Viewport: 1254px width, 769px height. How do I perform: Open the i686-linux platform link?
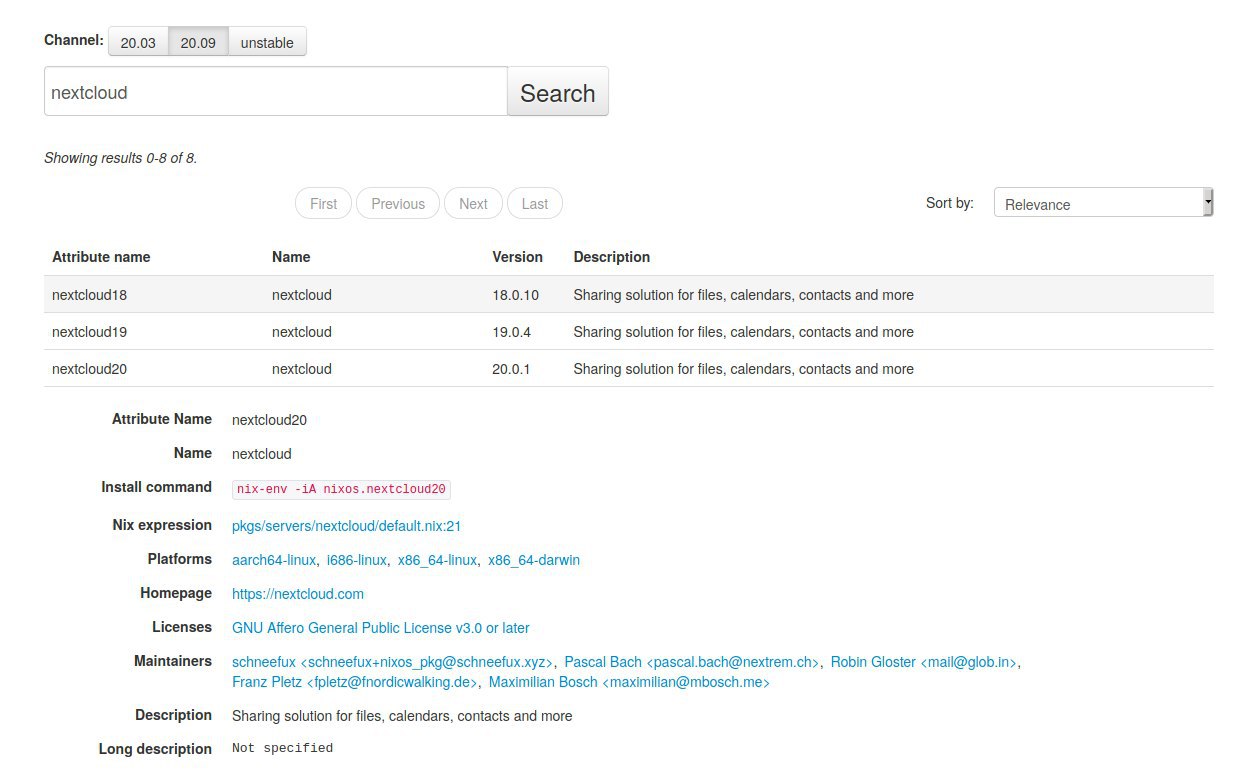[357, 560]
